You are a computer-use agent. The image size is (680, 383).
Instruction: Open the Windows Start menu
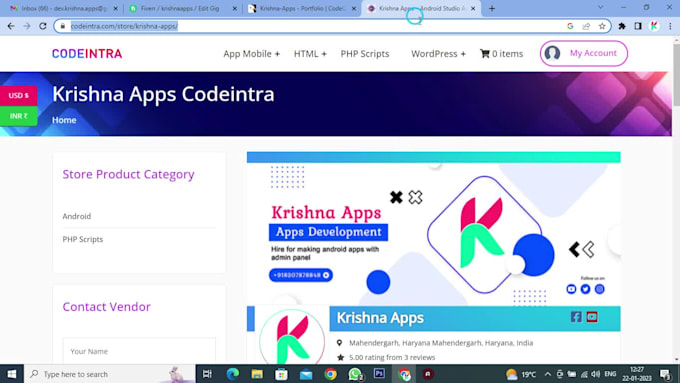click(12, 374)
